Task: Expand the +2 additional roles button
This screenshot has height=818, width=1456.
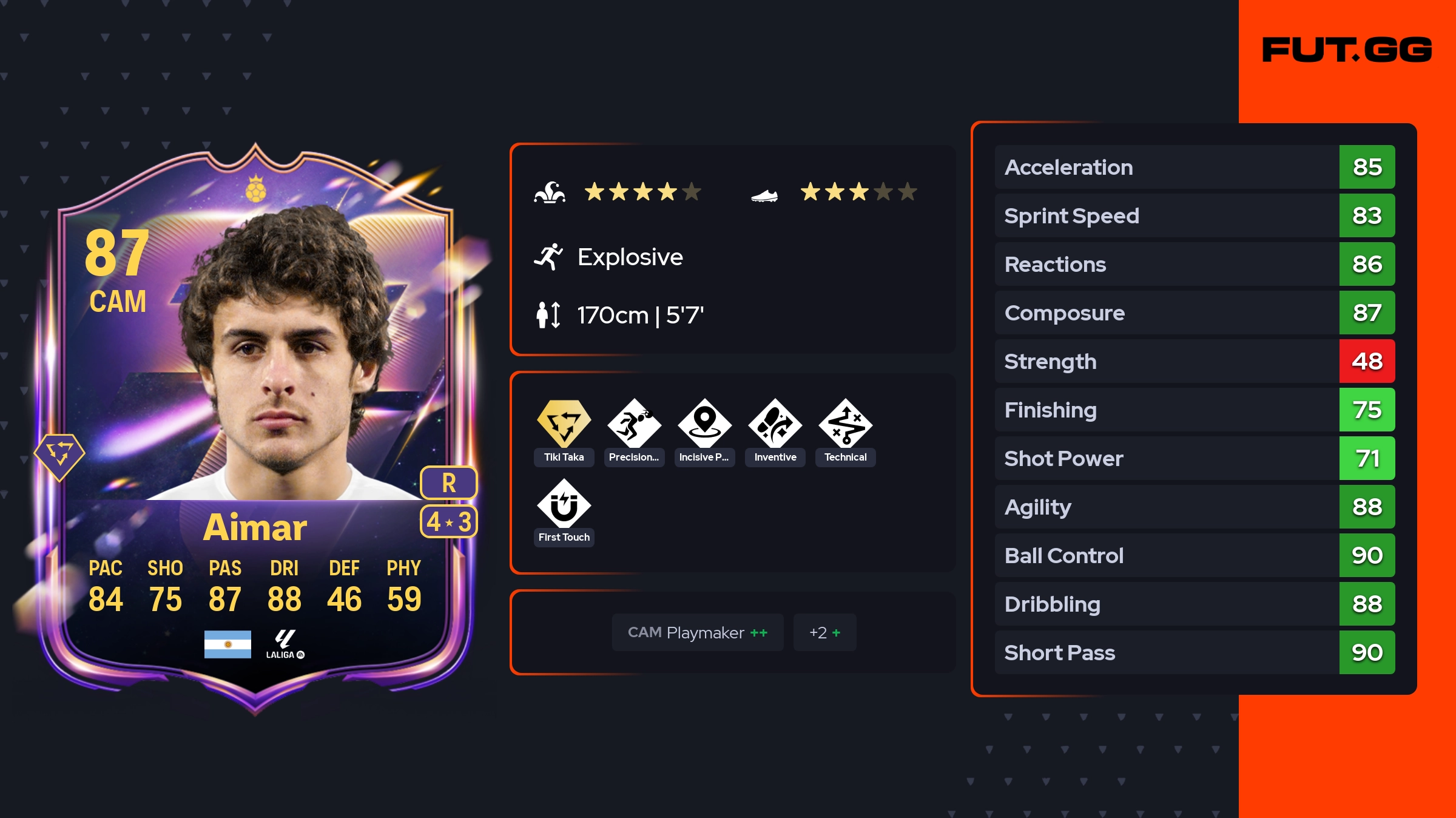Action: (824, 632)
